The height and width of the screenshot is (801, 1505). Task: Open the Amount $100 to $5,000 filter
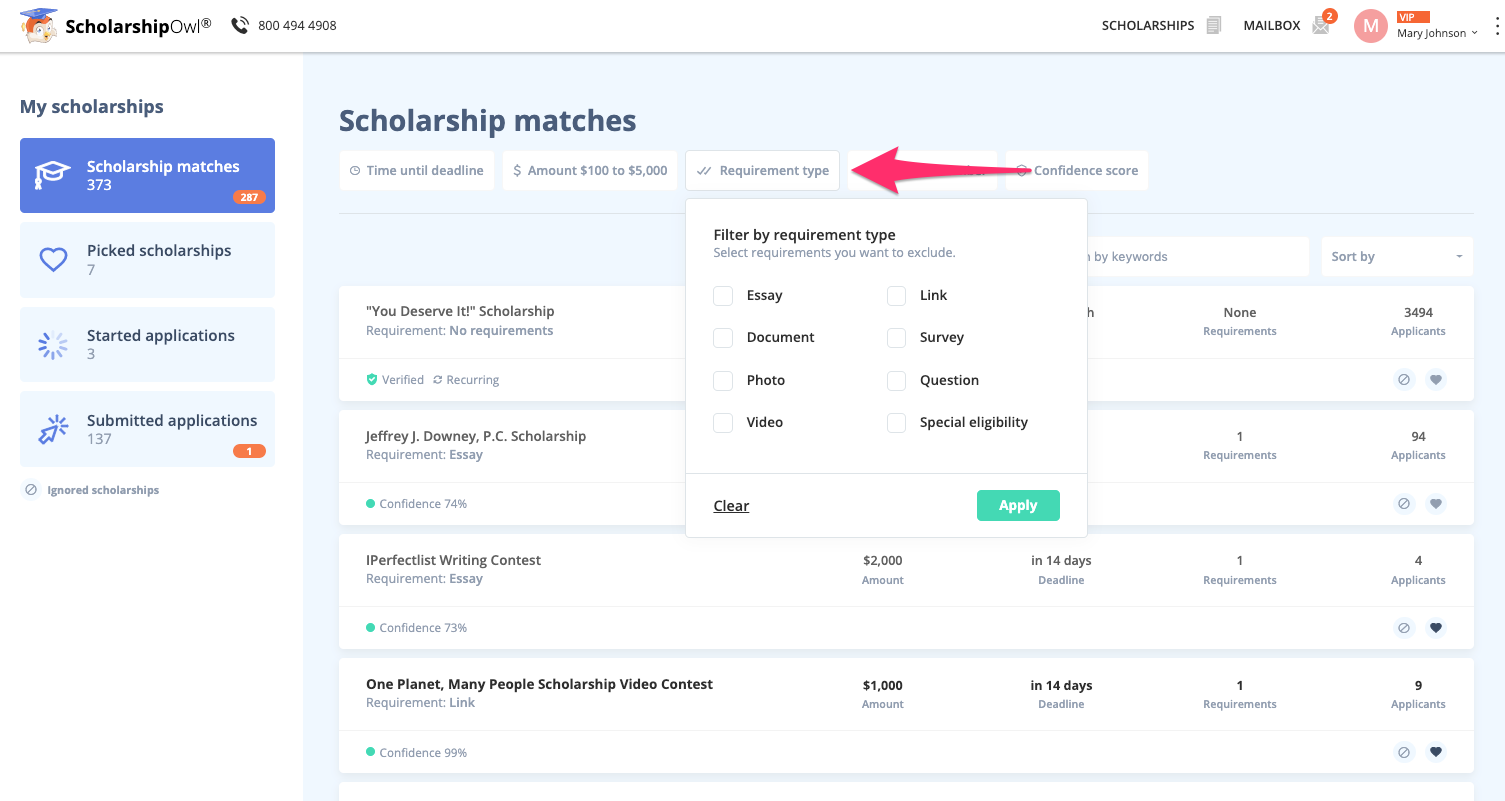pos(590,171)
